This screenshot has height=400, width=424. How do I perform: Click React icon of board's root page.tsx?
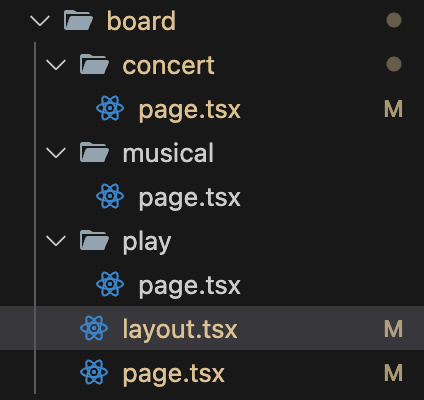(x=94, y=372)
